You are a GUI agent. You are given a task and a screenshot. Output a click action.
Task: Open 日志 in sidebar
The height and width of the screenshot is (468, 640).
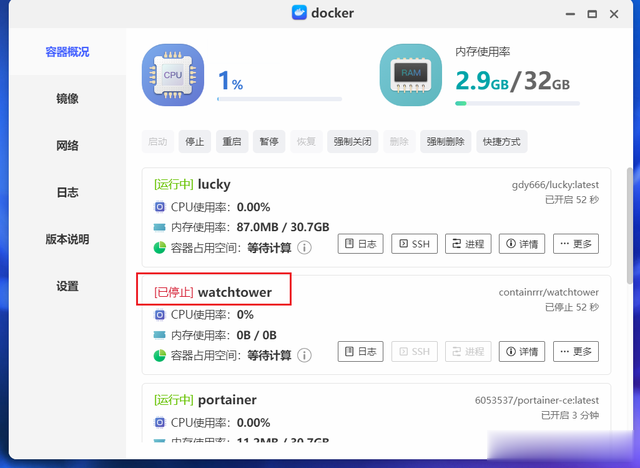pyautogui.click(x=67, y=192)
